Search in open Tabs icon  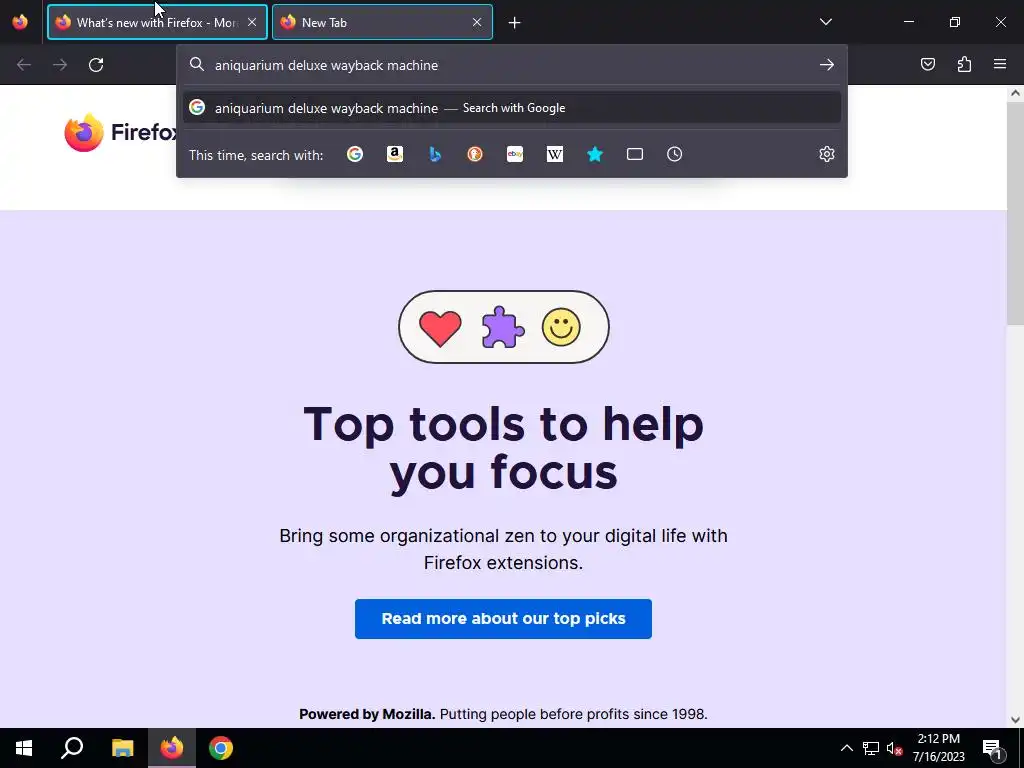(x=635, y=154)
